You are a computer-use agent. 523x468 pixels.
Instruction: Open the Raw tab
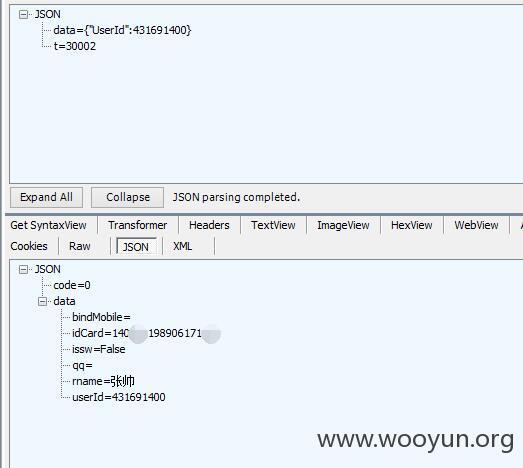point(80,246)
